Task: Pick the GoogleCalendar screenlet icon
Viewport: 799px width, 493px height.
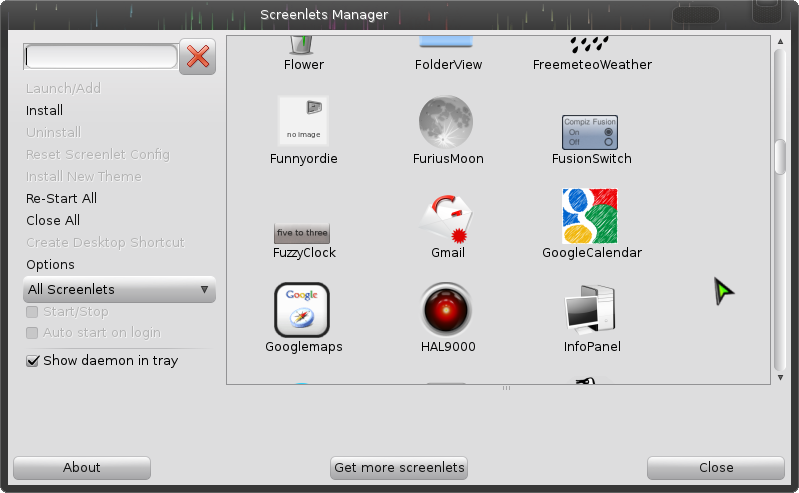Action: coord(590,216)
